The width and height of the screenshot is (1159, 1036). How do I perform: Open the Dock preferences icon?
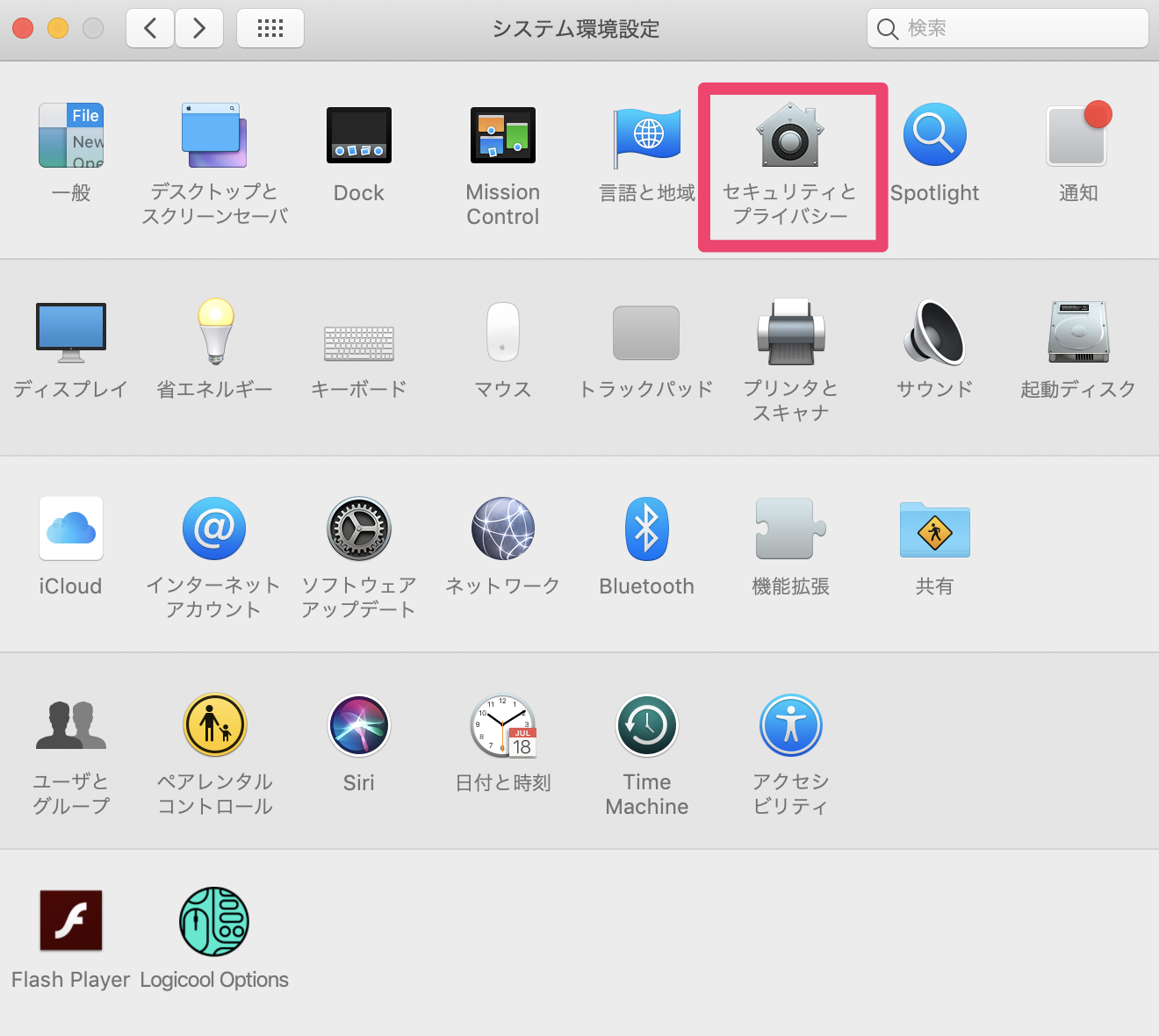pyautogui.click(x=359, y=135)
